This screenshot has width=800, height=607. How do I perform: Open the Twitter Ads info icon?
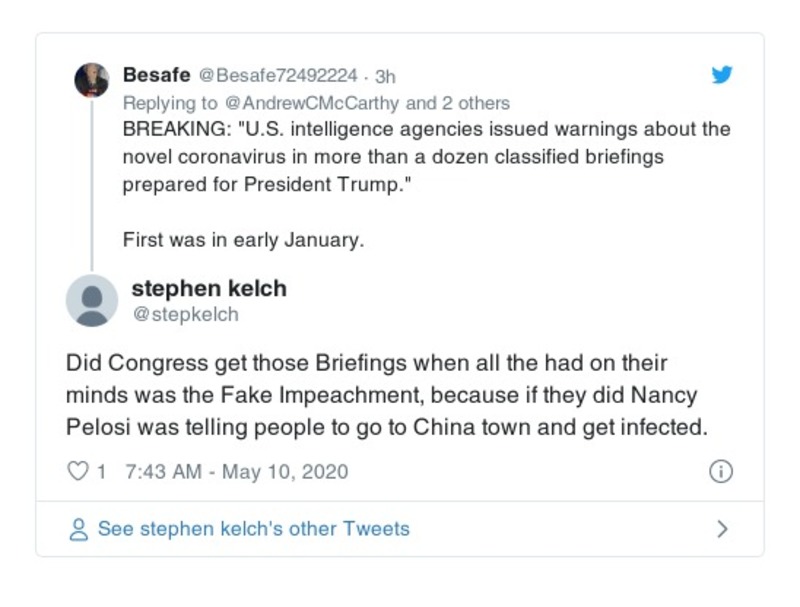pyautogui.click(x=720, y=471)
